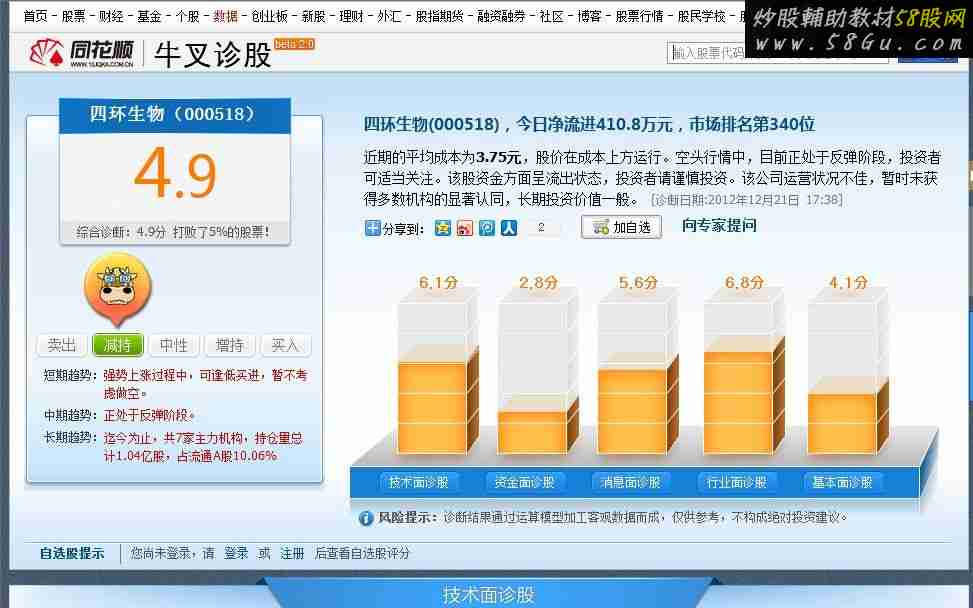Select the 买入 rating option
The image size is (973, 608).
[285, 345]
